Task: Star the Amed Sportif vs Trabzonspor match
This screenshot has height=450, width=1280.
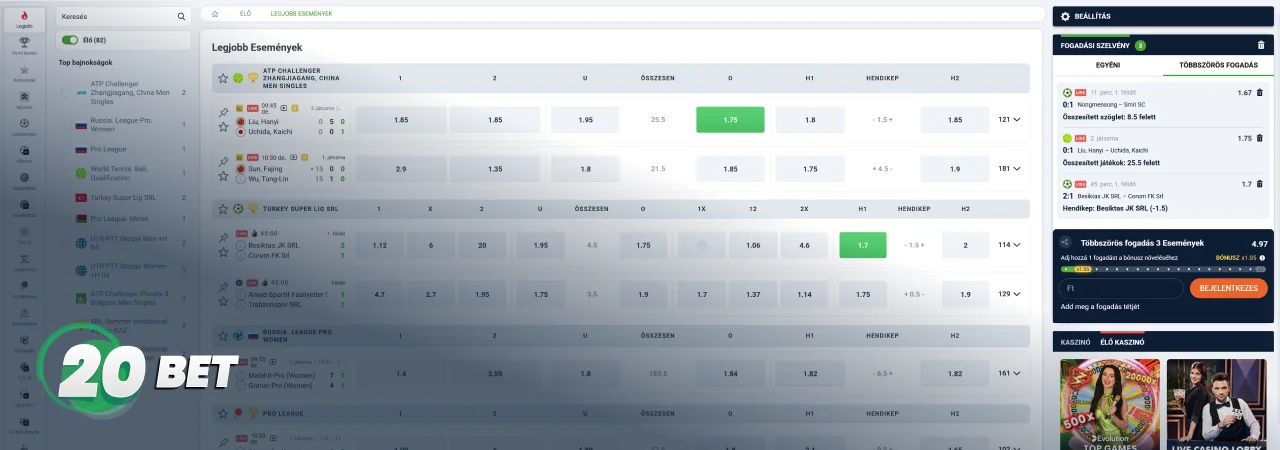Action: click(x=223, y=303)
